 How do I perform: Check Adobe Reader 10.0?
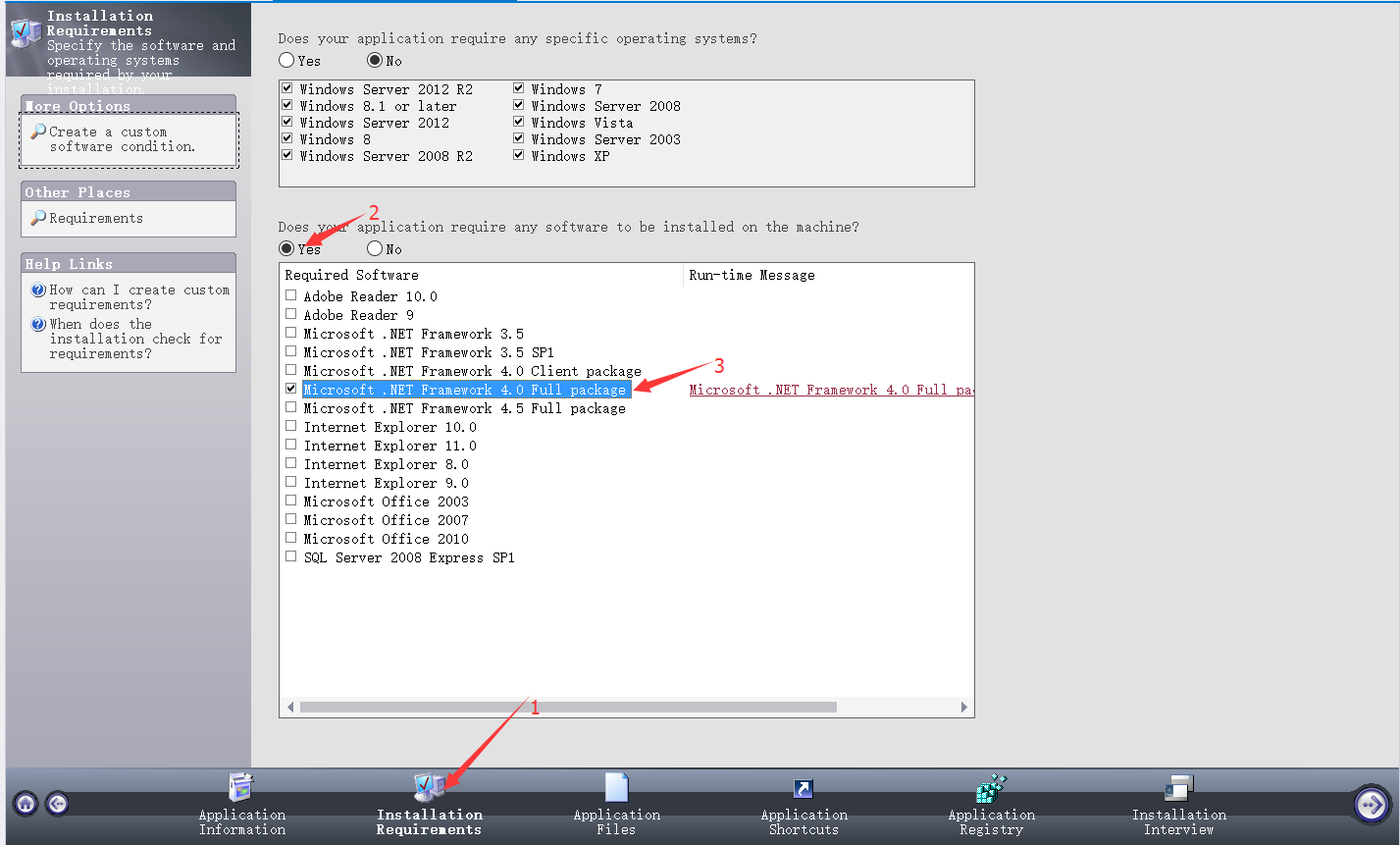(291, 295)
